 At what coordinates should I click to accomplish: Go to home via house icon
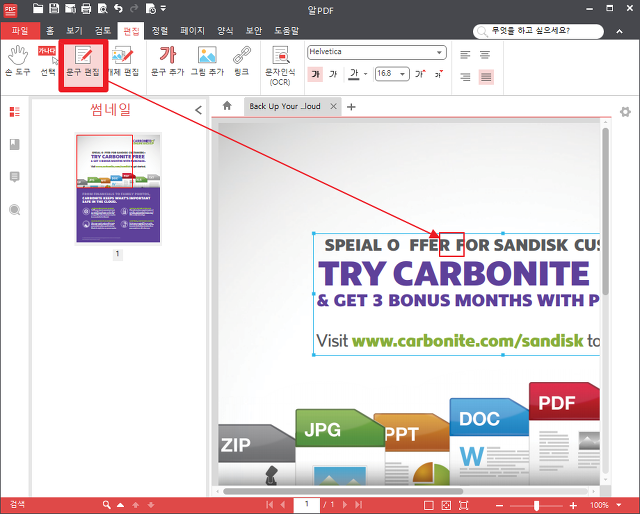[x=227, y=106]
